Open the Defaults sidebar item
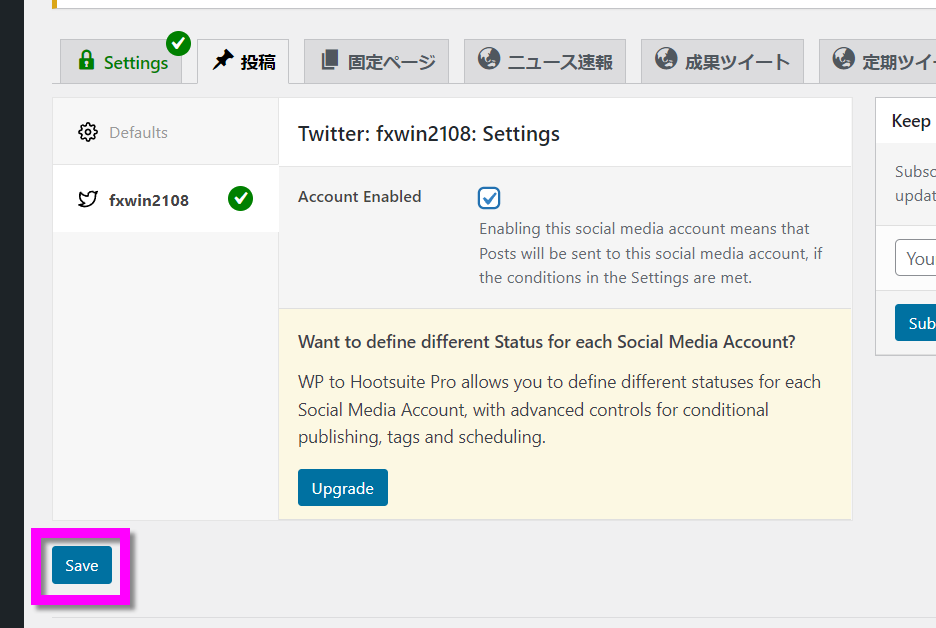The width and height of the screenshot is (936, 628). [165, 132]
